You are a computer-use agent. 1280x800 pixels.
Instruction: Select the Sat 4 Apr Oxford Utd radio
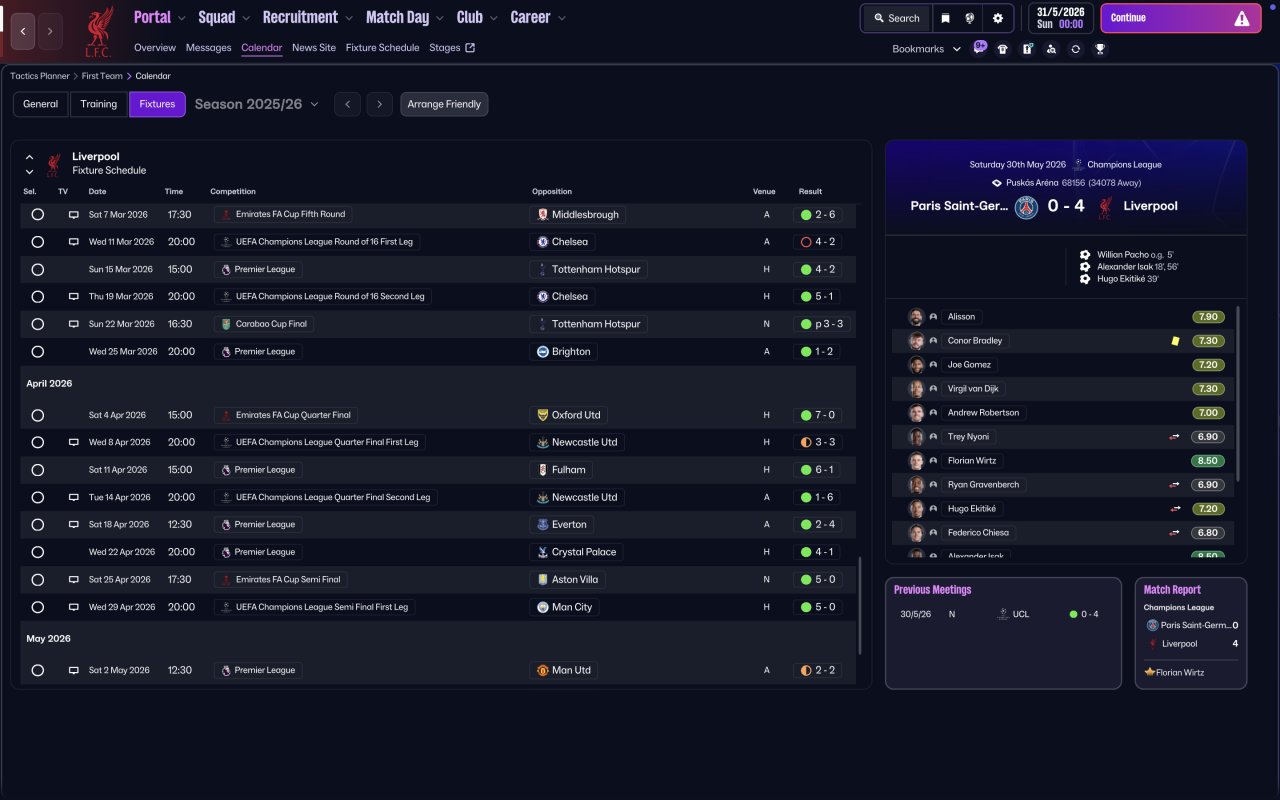(38, 415)
